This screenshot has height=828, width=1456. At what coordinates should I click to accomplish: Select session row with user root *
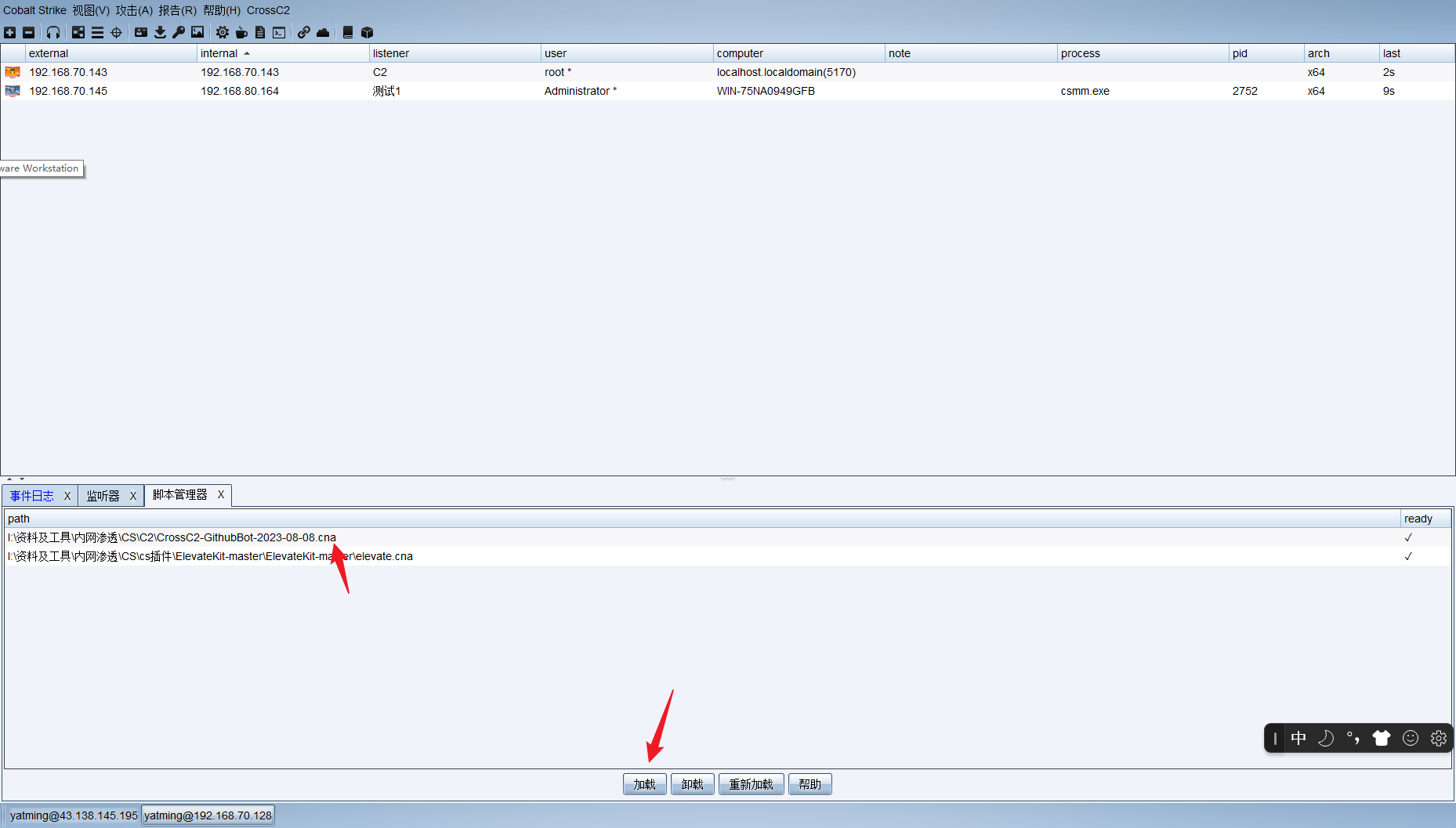pos(728,72)
